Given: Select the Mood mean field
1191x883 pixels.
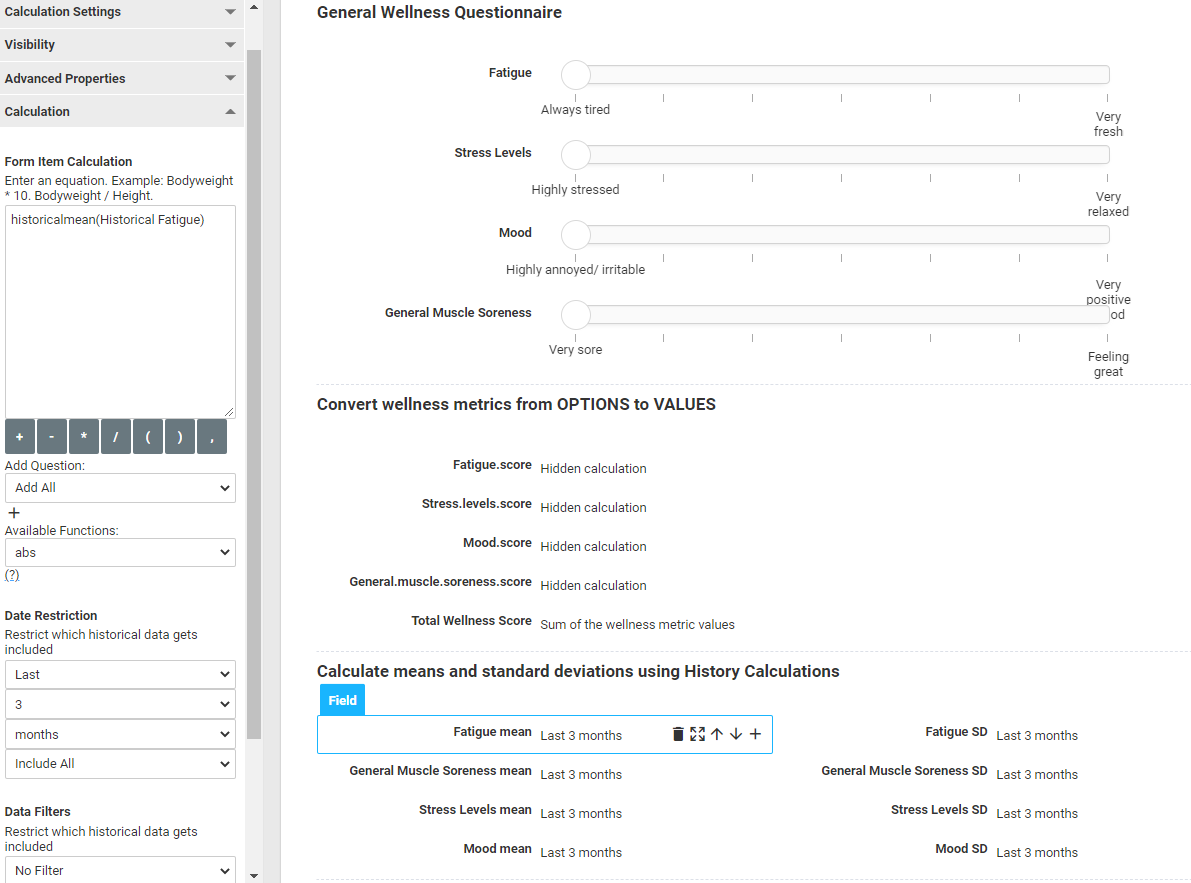Looking at the screenshot, I should 545,850.
